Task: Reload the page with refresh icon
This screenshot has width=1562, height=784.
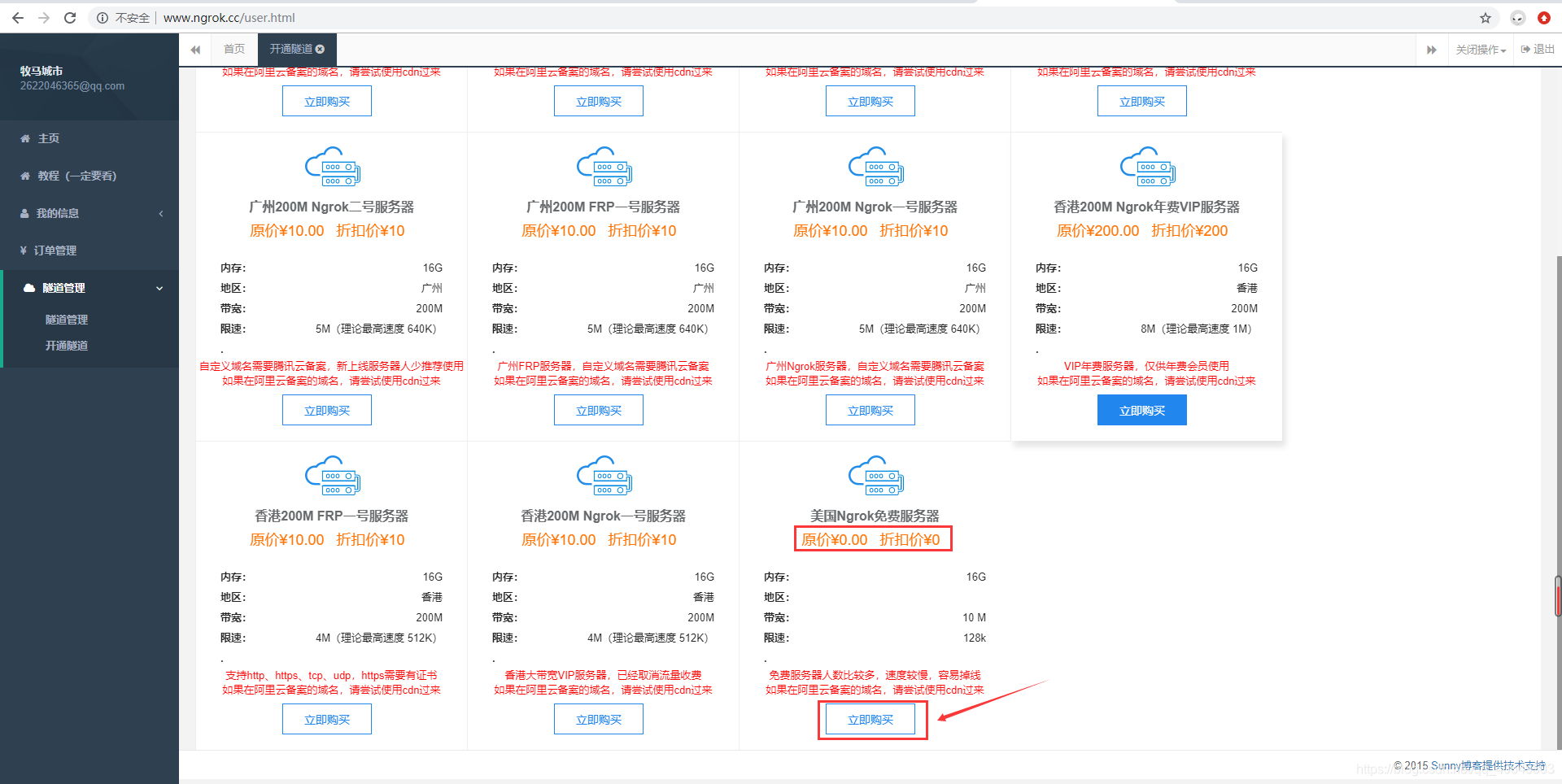Action: click(70, 18)
